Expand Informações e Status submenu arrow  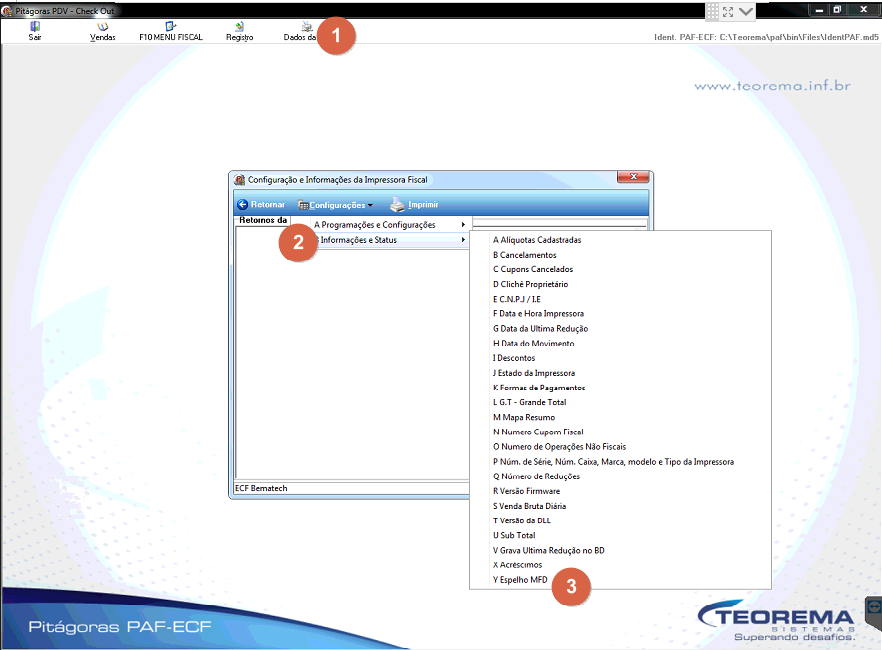[463, 240]
